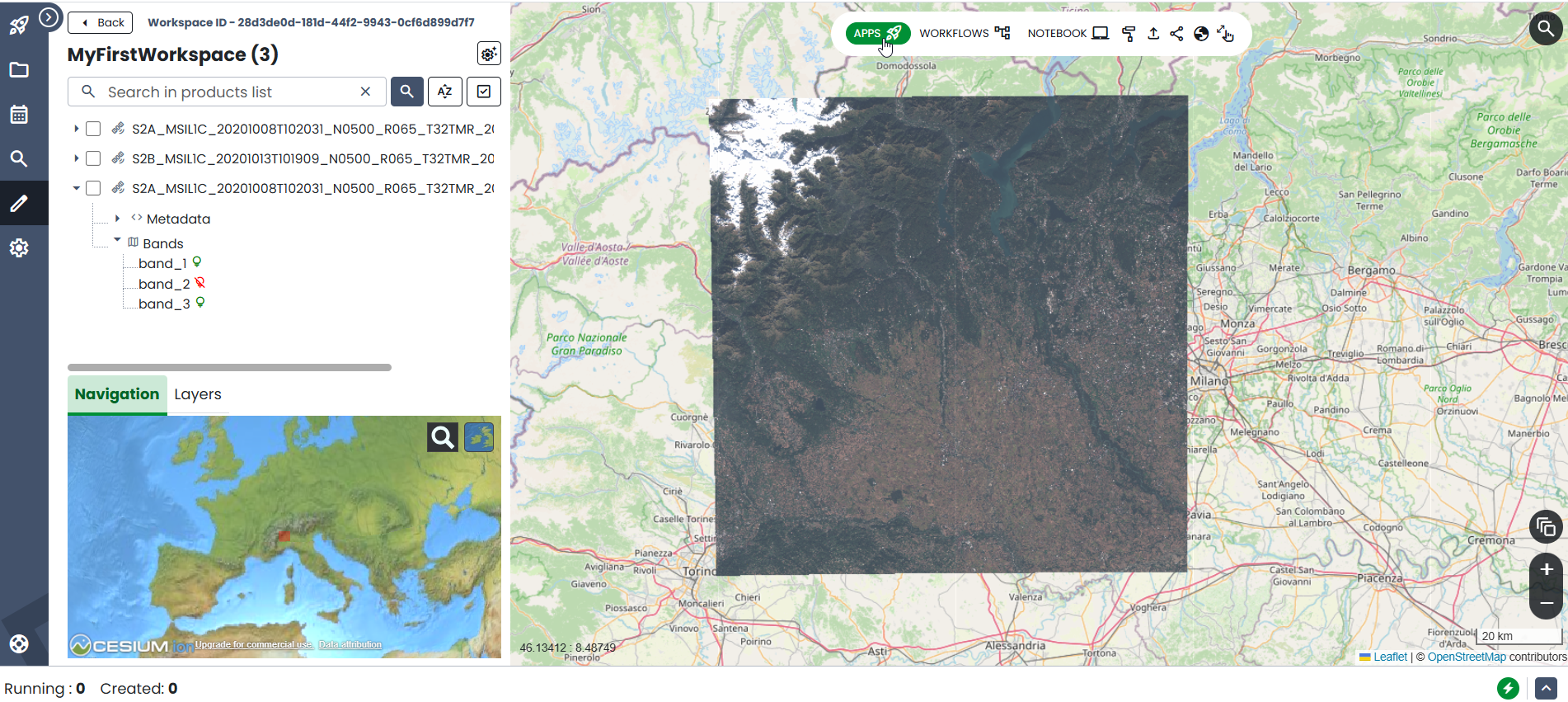
Task: Go back with the Back button
Action: (x=100, y=22)
